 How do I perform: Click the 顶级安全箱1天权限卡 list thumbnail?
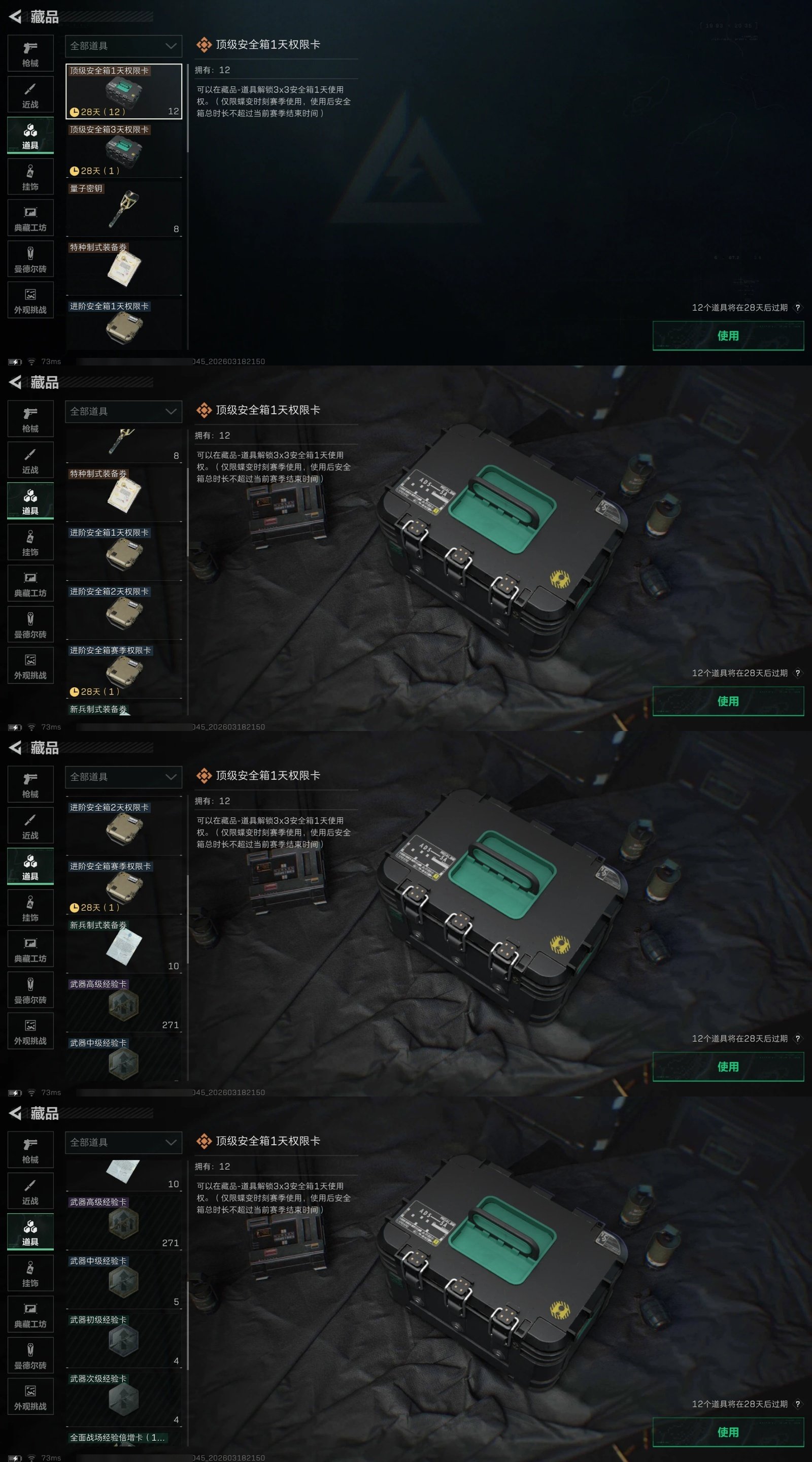point(124,91)
